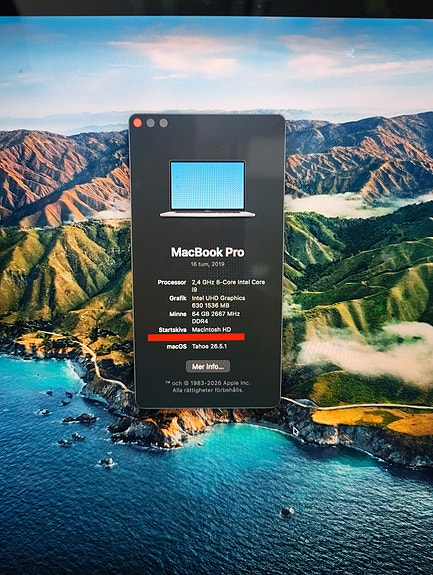Click the Mer info... button
The height and width of the screenshot is (575, 433).
(208, 366)
